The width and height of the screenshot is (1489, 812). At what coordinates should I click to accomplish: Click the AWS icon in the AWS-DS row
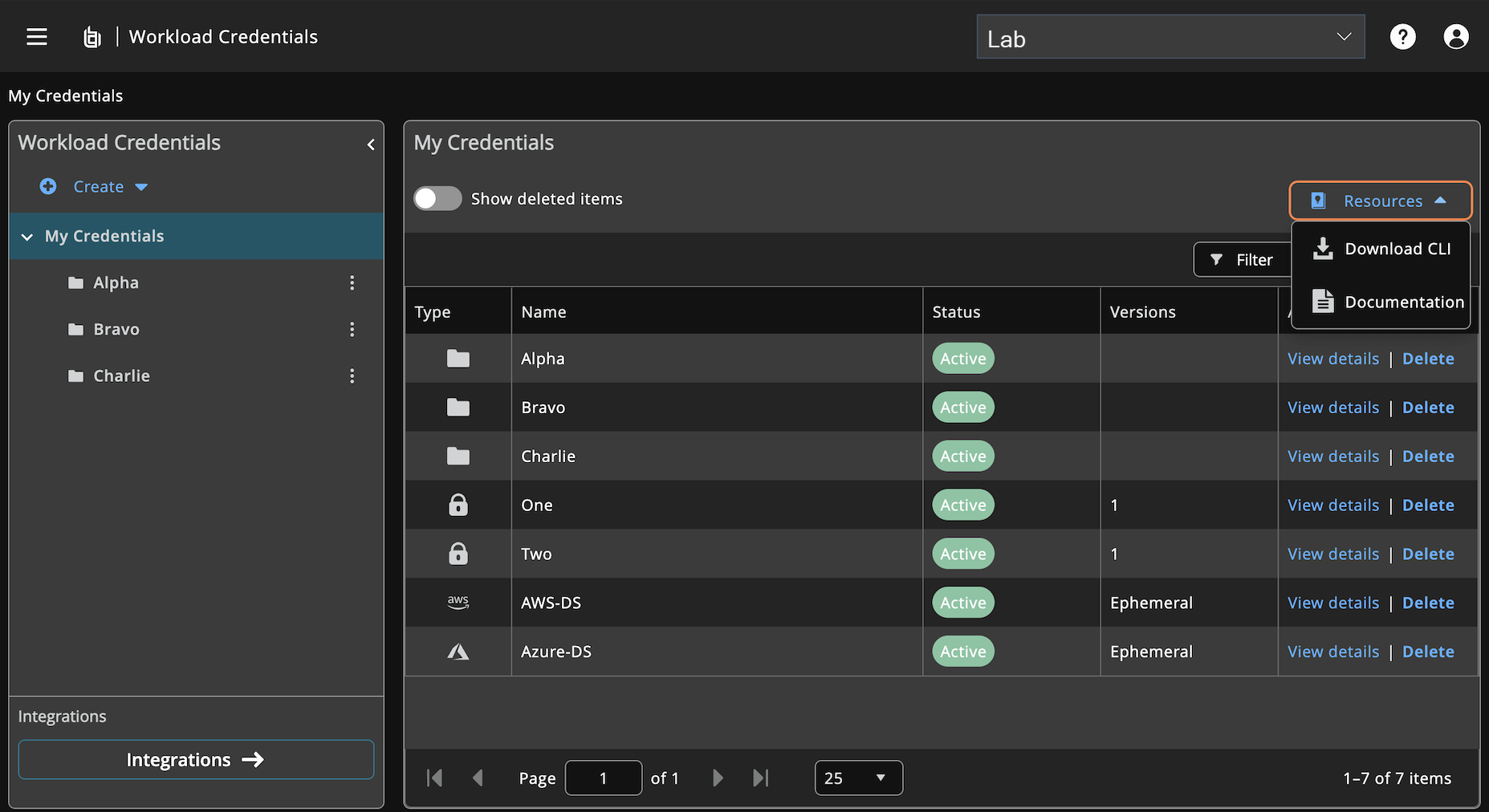(458, 603)
